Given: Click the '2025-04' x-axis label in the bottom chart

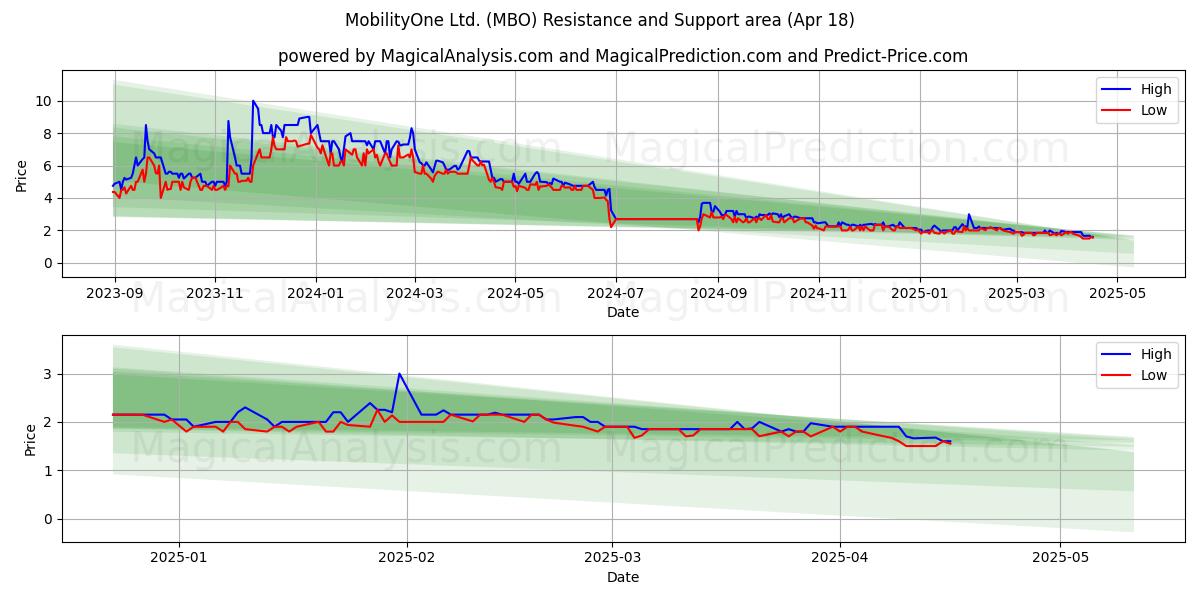Looking at the screenshot, I should point(840,560).
